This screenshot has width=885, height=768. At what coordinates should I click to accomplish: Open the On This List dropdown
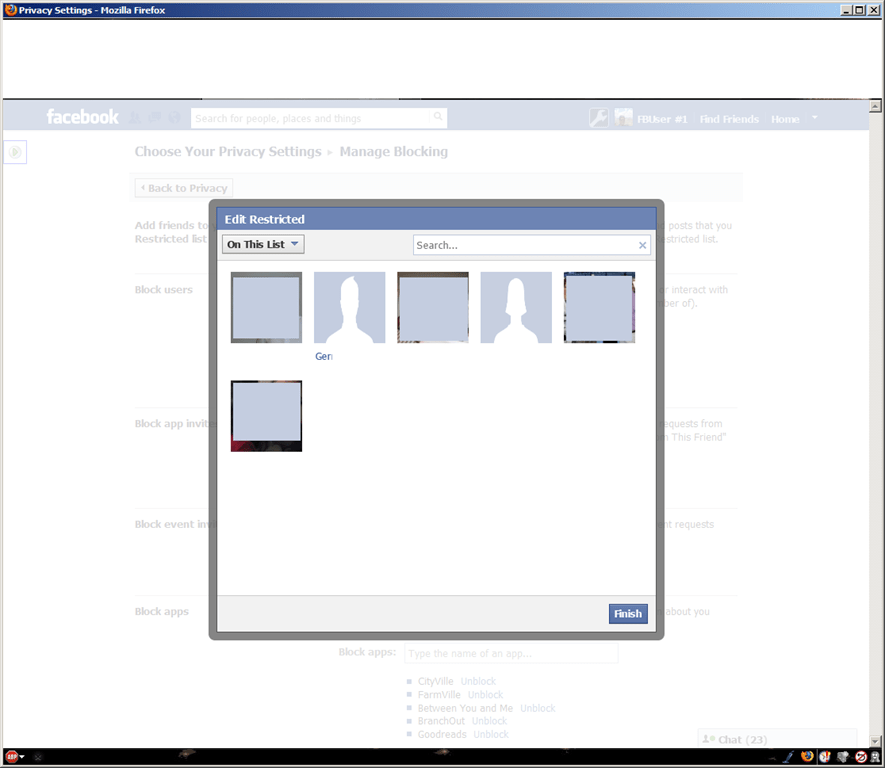262,244
